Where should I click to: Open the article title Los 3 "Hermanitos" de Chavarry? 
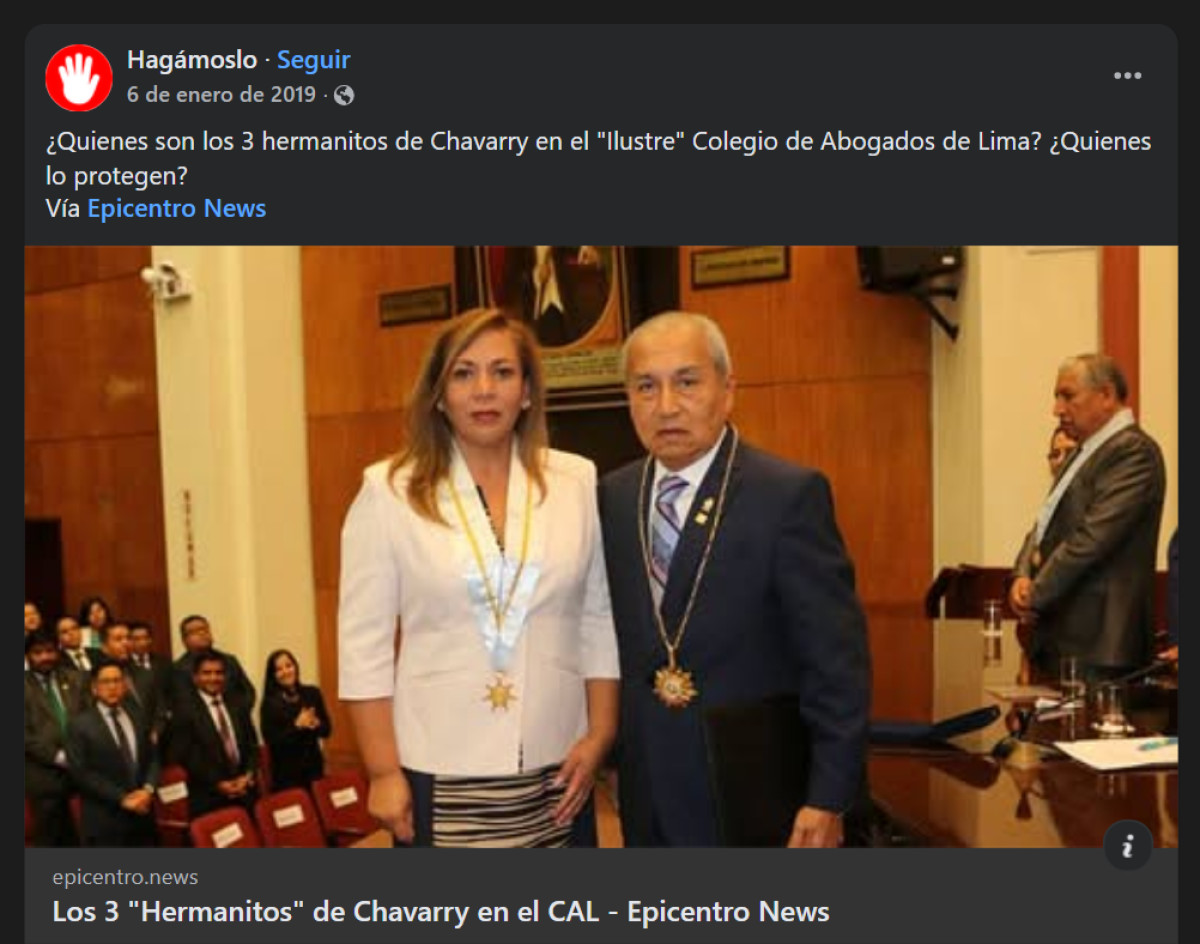coord(441,912)
